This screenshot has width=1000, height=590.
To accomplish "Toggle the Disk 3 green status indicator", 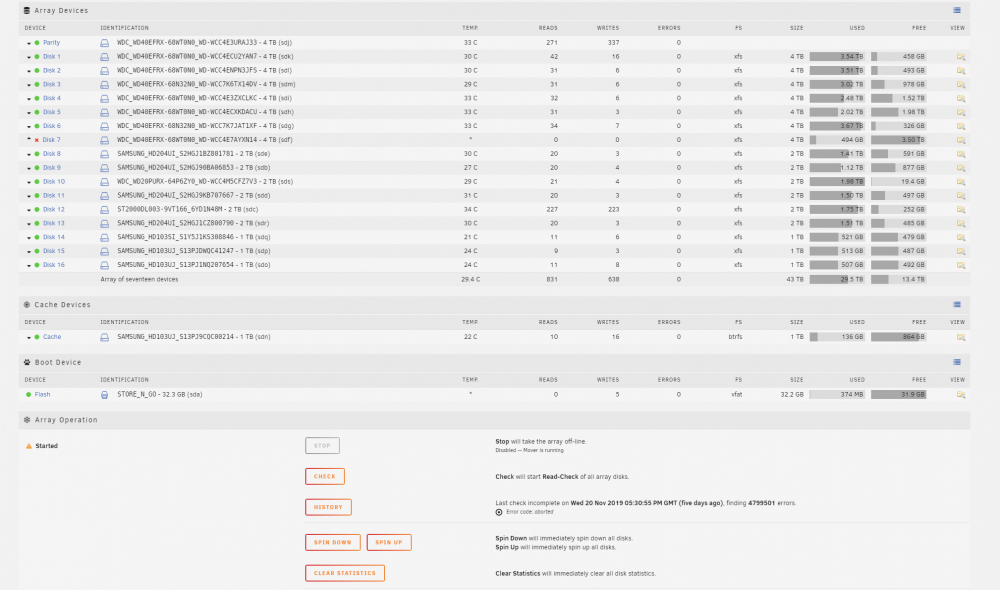I will click(x=37, y=84).
